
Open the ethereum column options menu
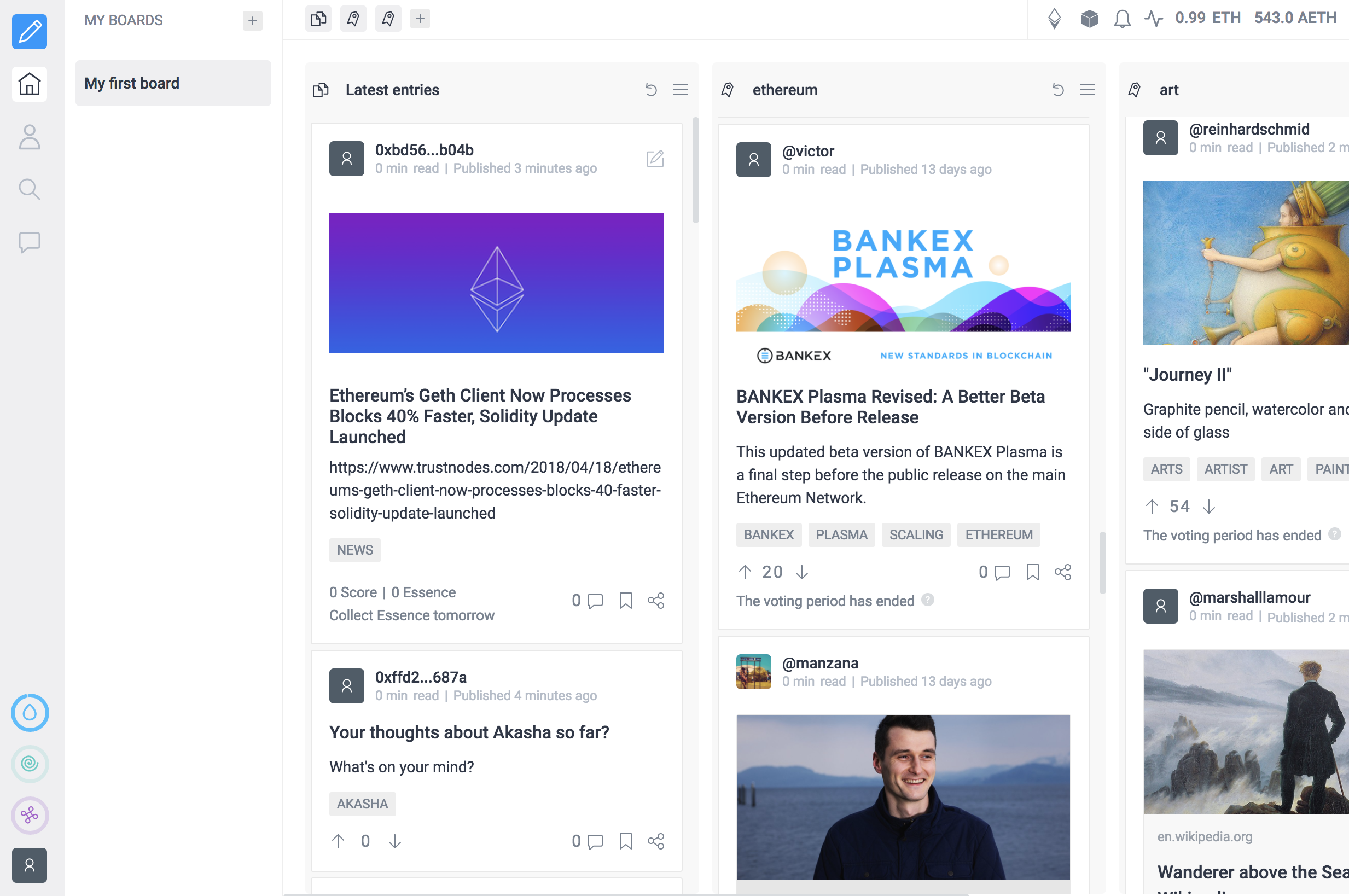(1087, 90)
